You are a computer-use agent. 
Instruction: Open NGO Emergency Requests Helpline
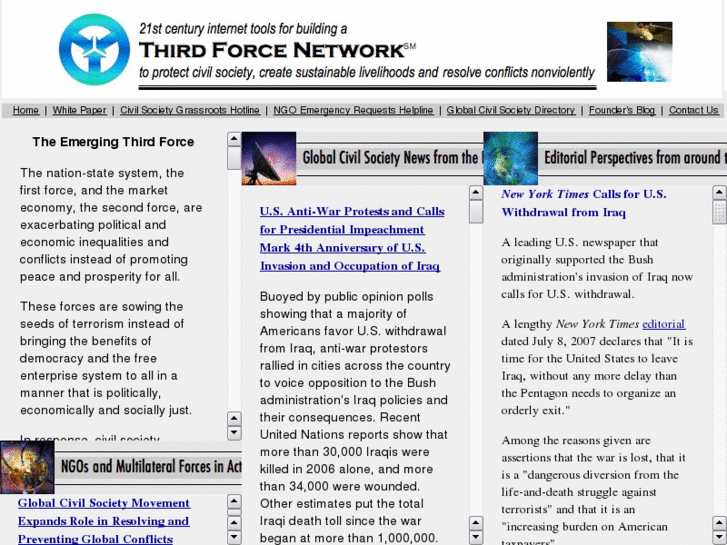[353, 110]
